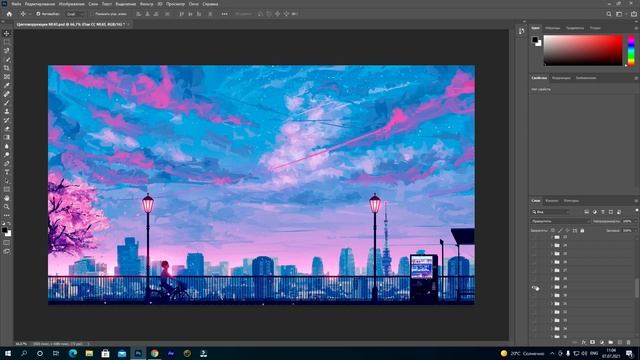
Task: Create new adjustment layer icon
Action: (602, 342)
